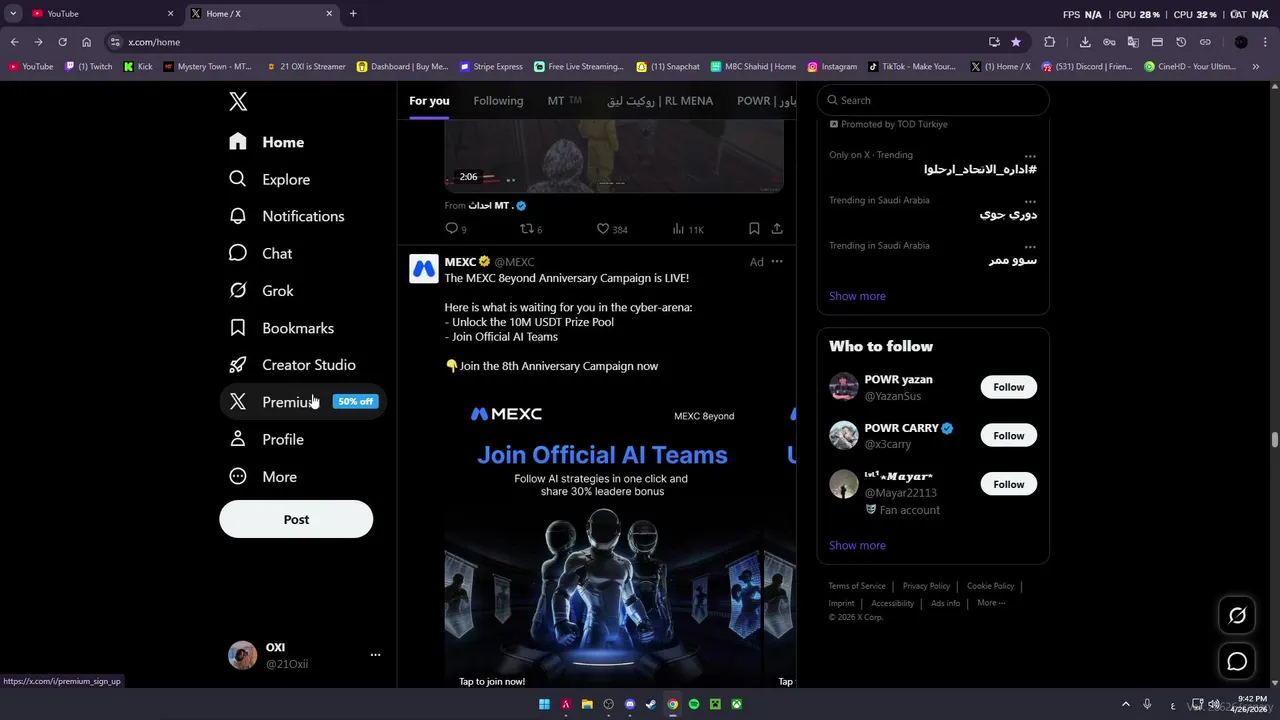1280x720 pixels.
Task: Click the X search field
Action: click(933, 100)
